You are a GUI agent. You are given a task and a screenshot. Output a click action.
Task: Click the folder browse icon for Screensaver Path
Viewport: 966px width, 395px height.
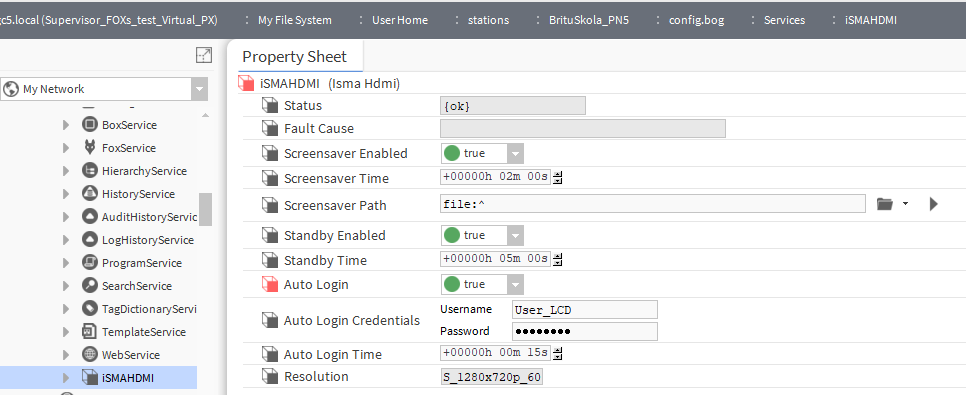(x=885, y=204)
